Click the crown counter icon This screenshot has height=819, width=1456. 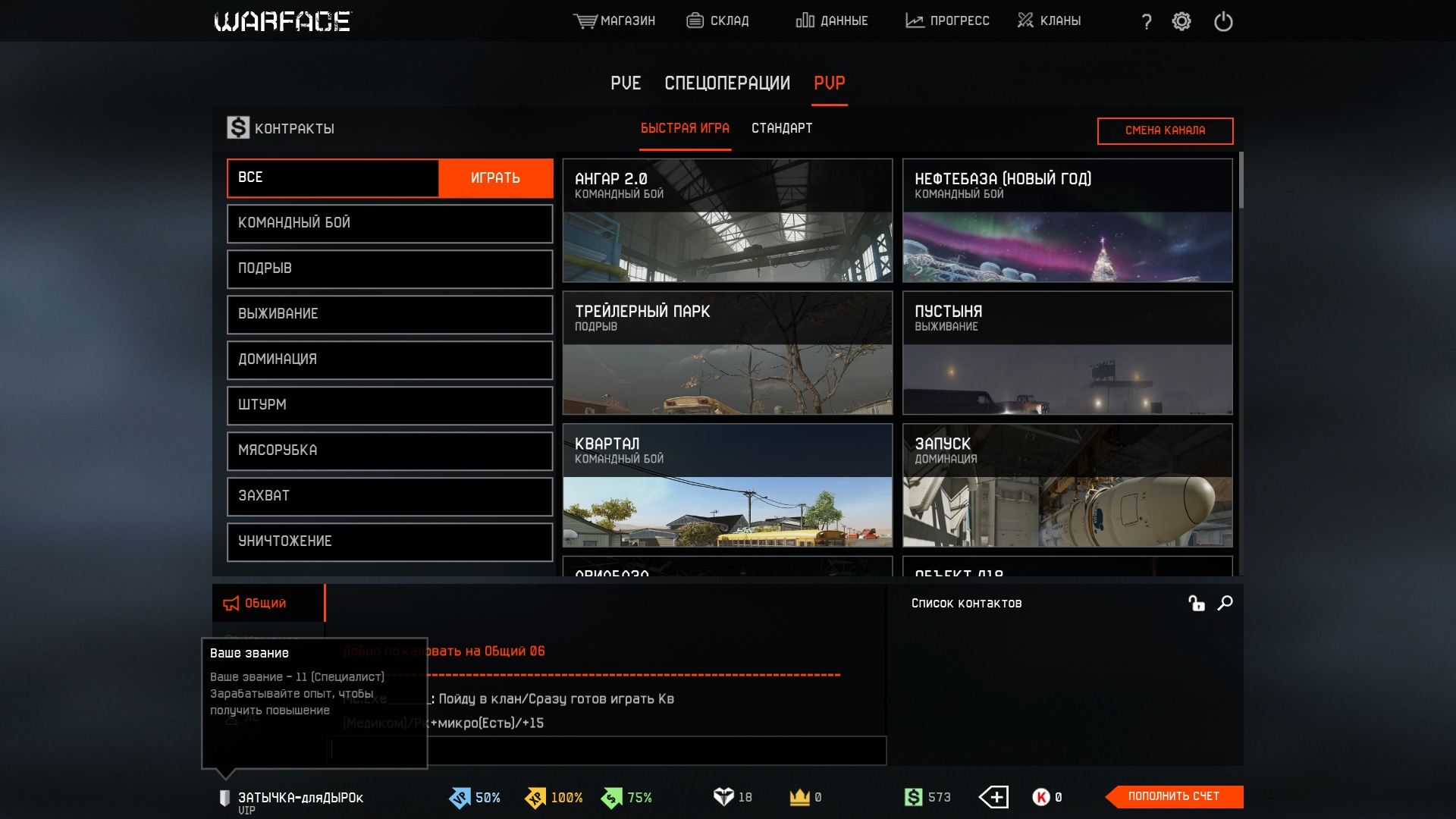pyautogui.click(x=799, y=797)
